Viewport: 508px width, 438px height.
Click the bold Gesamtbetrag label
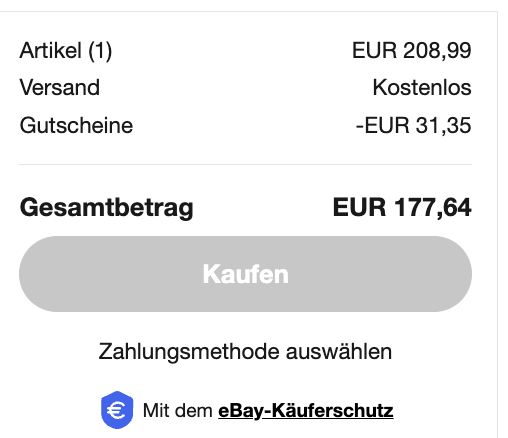coord(106,208)
